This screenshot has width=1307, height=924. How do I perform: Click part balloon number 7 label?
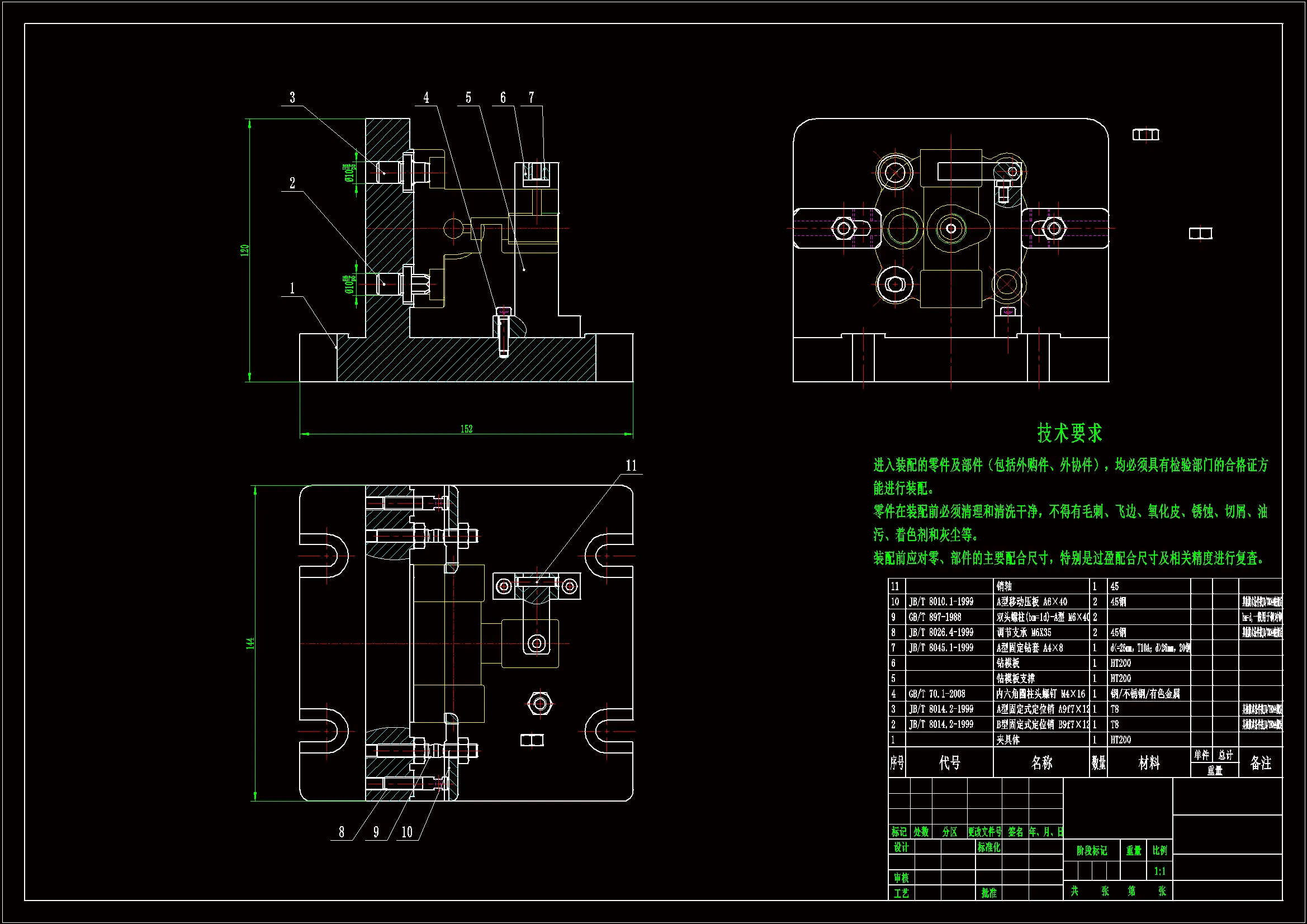[x=531, y=98]
